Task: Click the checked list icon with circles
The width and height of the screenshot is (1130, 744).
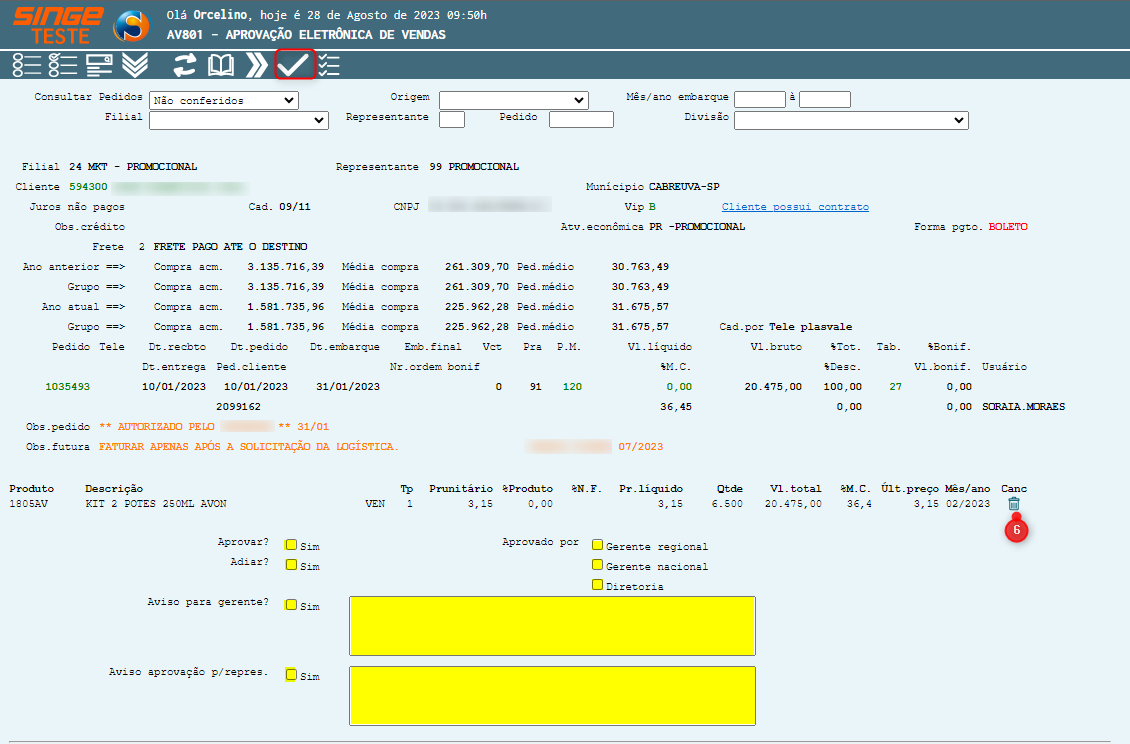Action: click(x=62, y=65)
